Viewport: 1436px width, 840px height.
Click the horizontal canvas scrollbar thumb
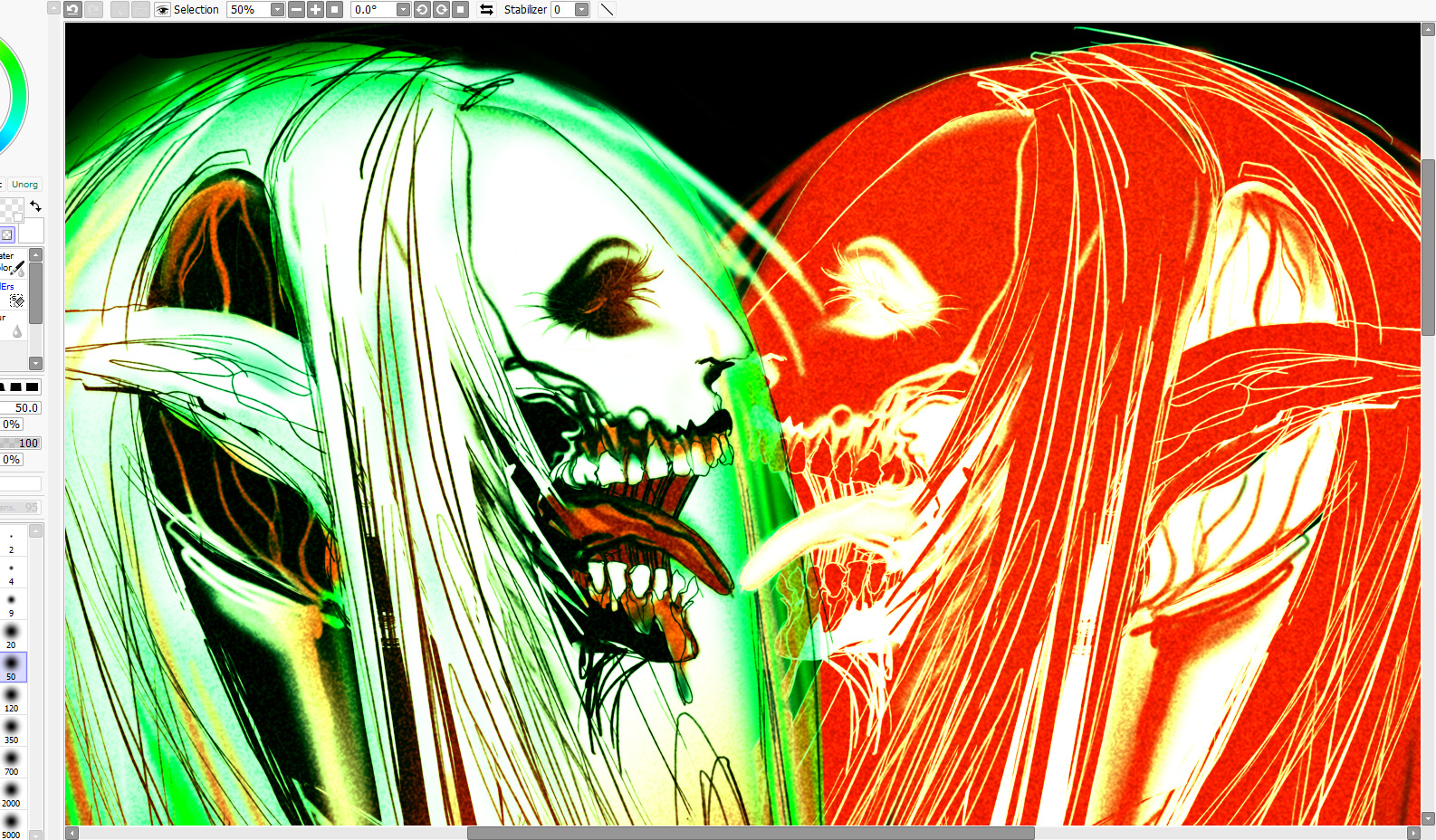click(x=750, y=833)
